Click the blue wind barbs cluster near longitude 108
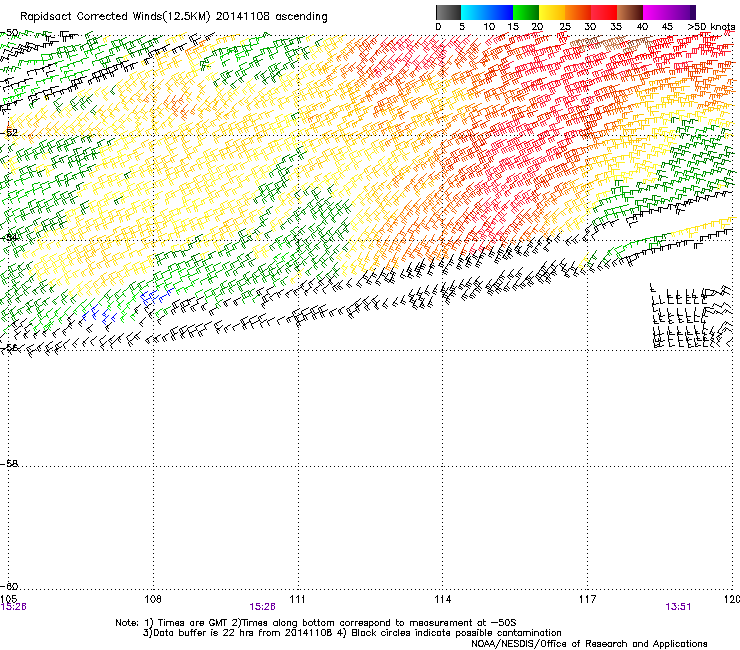The image size is (740, 650). pos(157,295)
